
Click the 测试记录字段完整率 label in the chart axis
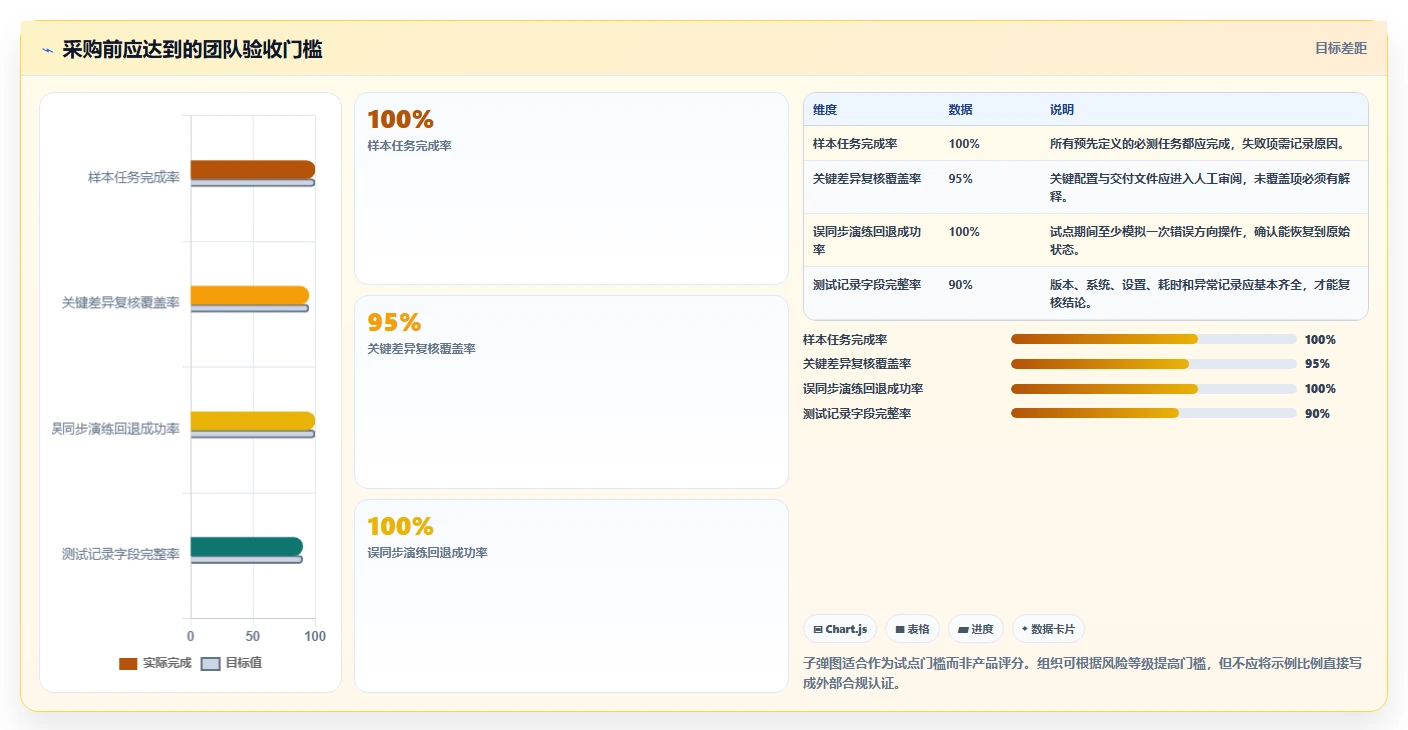pos(121,554)
